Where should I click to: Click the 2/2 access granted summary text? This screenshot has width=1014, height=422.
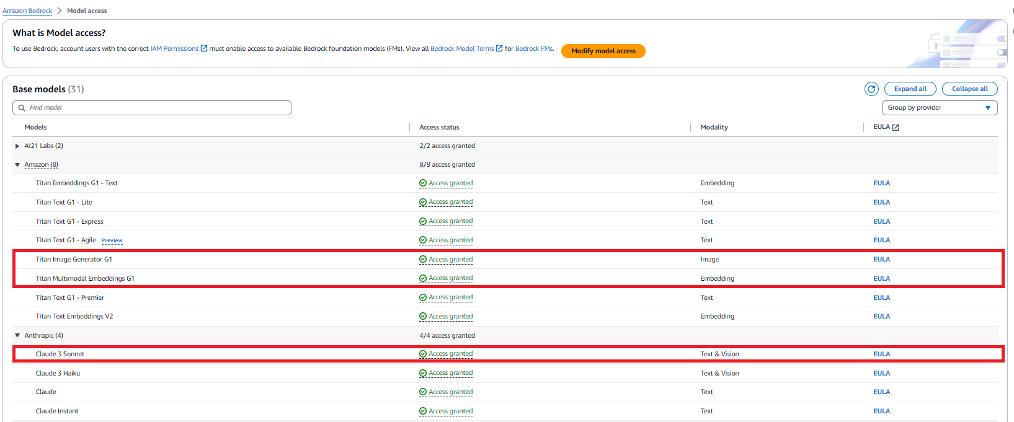[x=447, y=146]
